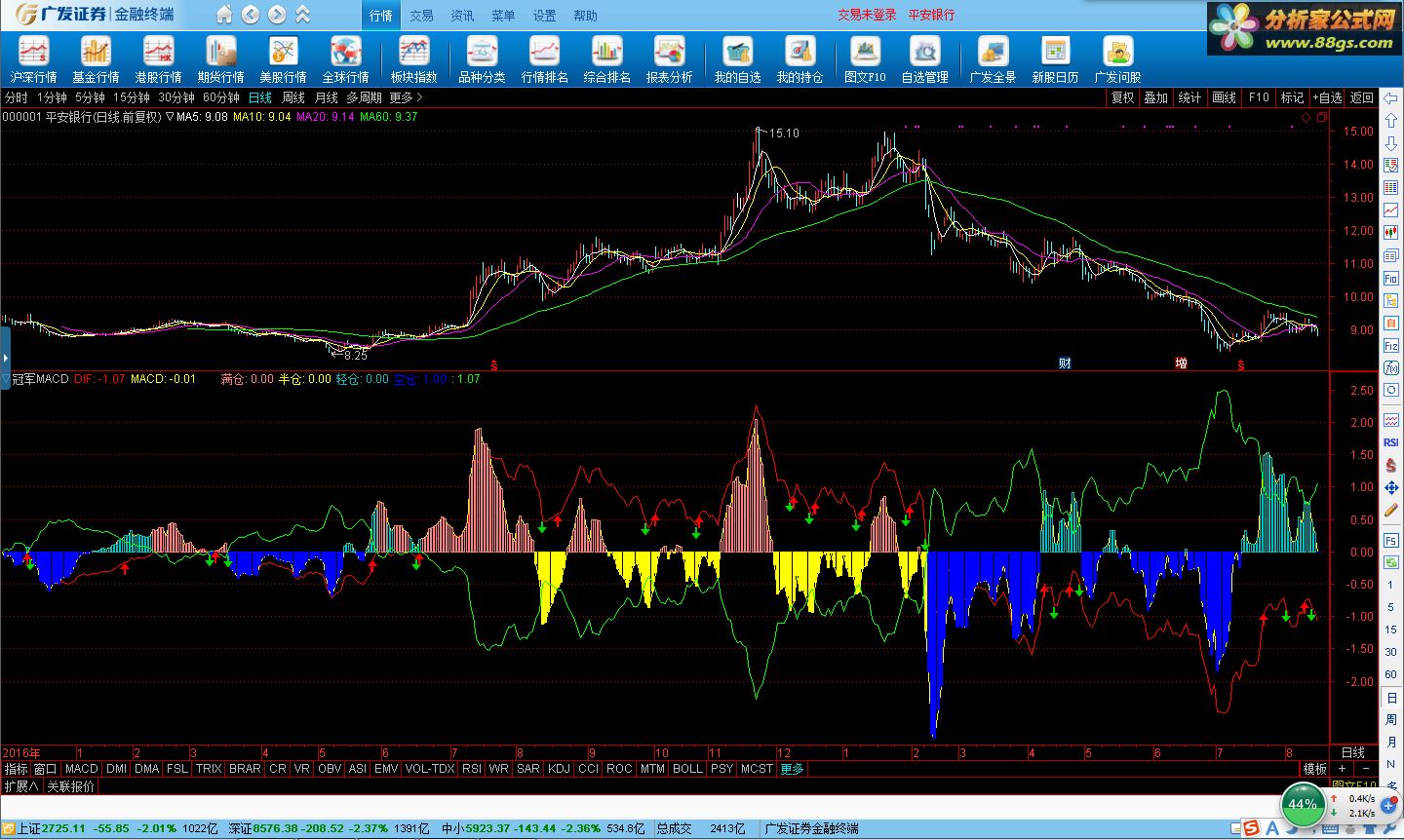This screenshot has width=1404, height=840.
Task: Click the 统计 statistics button
Action: click(x=1190, y=97)
